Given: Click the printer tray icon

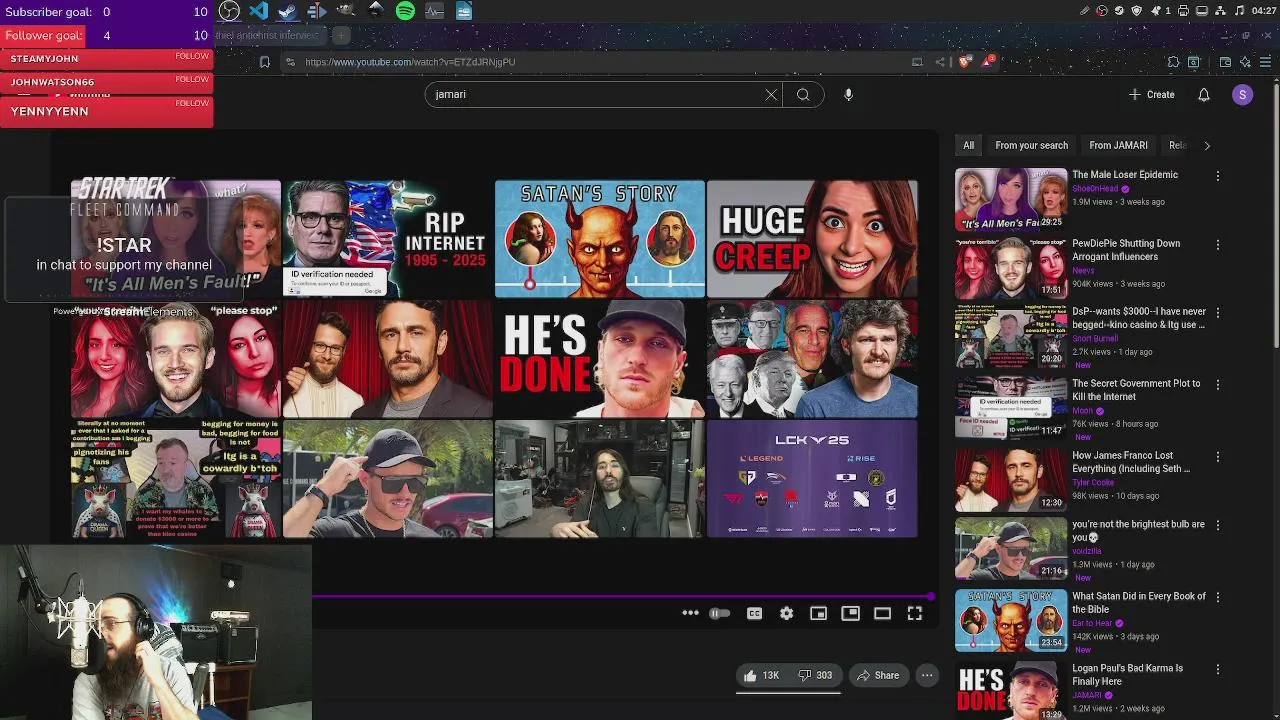Looking at the screenshot, I should pyautogui.click(x=1183, y=11).
